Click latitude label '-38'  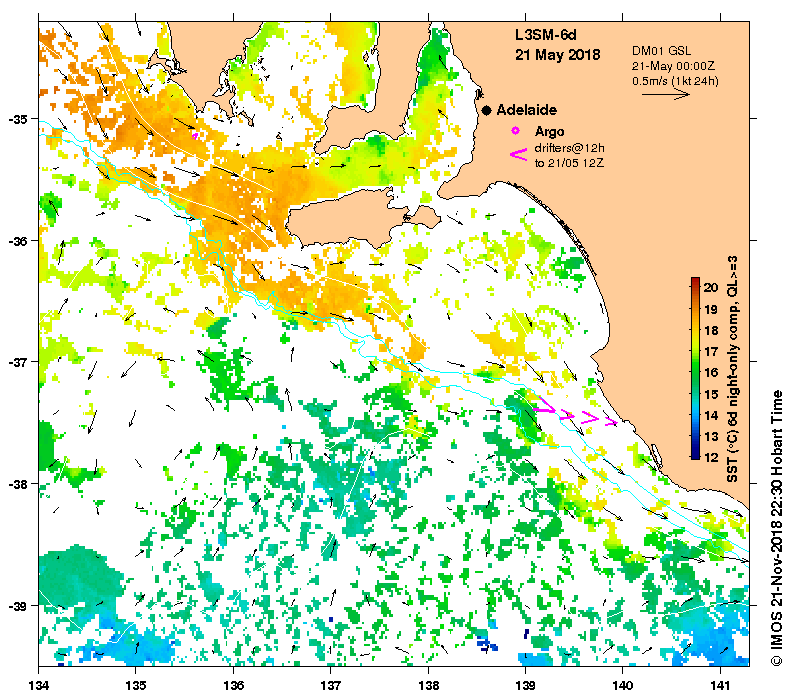pyautogui.click(x=19, y=484)
